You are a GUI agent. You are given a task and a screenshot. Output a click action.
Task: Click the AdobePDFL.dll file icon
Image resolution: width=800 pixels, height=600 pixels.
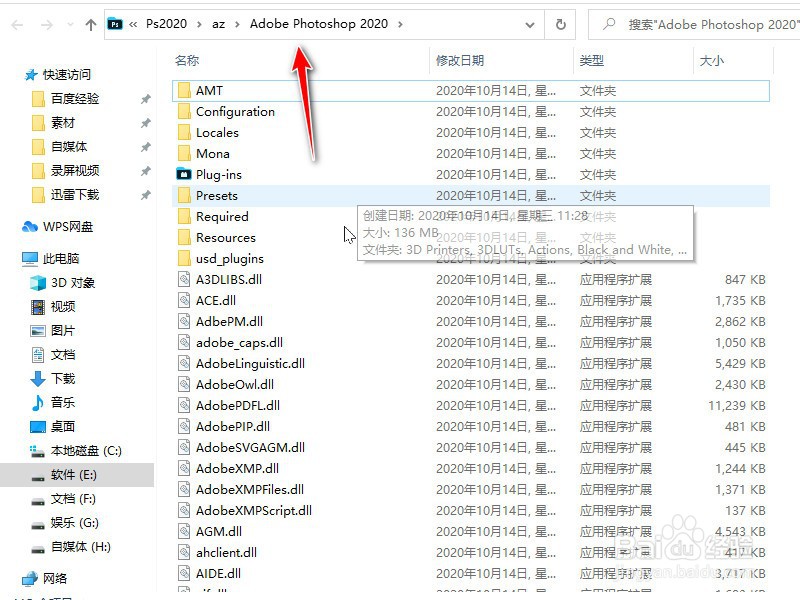184,406
